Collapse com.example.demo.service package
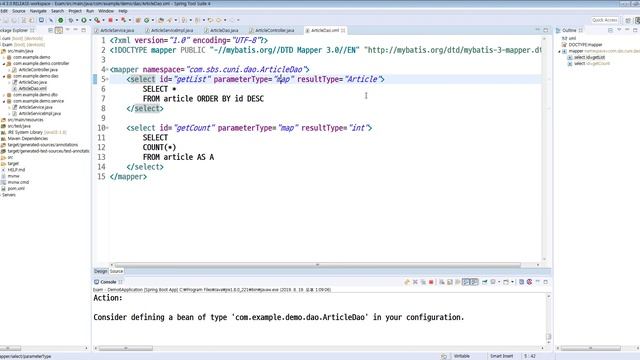The height and width of the screenshot is (360, 640). pos(4,101)
